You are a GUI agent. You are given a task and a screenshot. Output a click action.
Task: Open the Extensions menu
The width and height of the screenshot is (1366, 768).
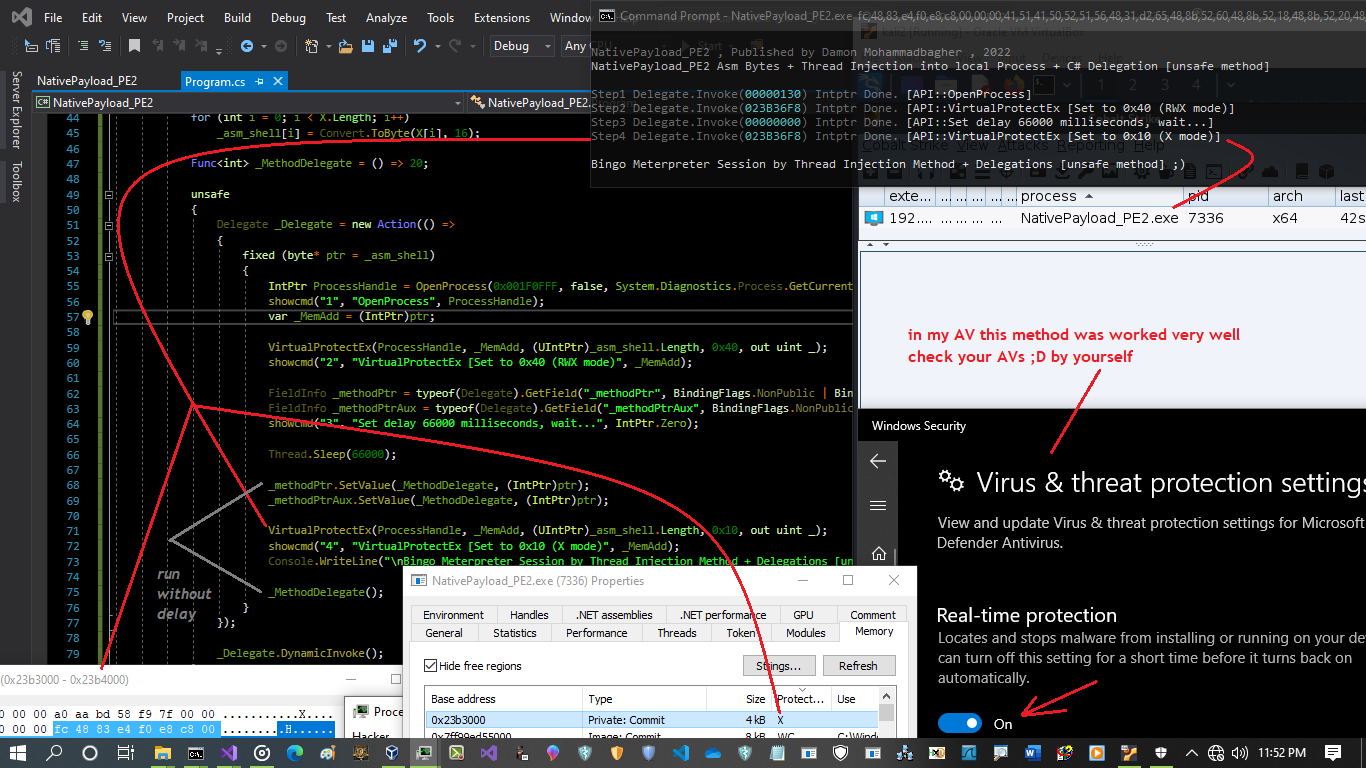click(502, 18)
